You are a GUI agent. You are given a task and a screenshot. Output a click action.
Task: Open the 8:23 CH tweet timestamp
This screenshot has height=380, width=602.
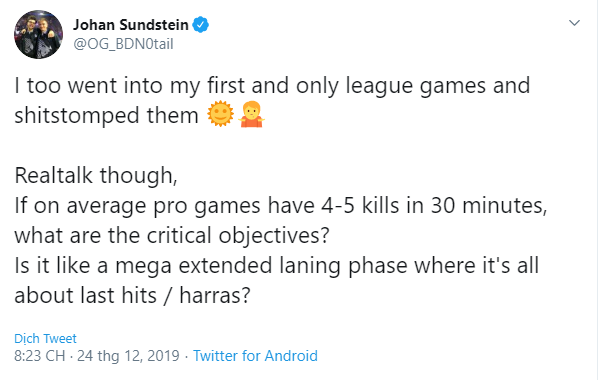click(x=40, y=356)
